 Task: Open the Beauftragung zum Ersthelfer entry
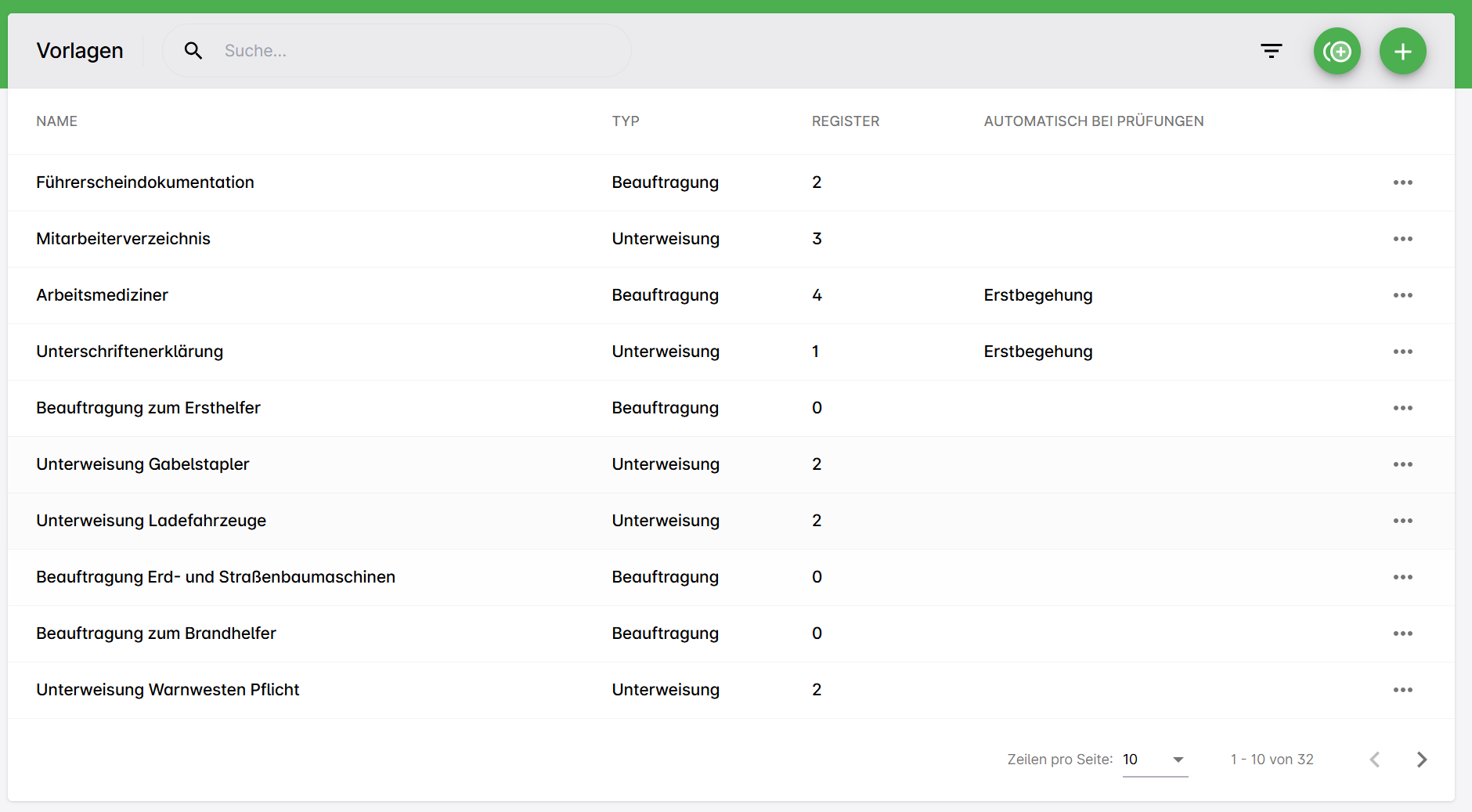pos(148,408)
